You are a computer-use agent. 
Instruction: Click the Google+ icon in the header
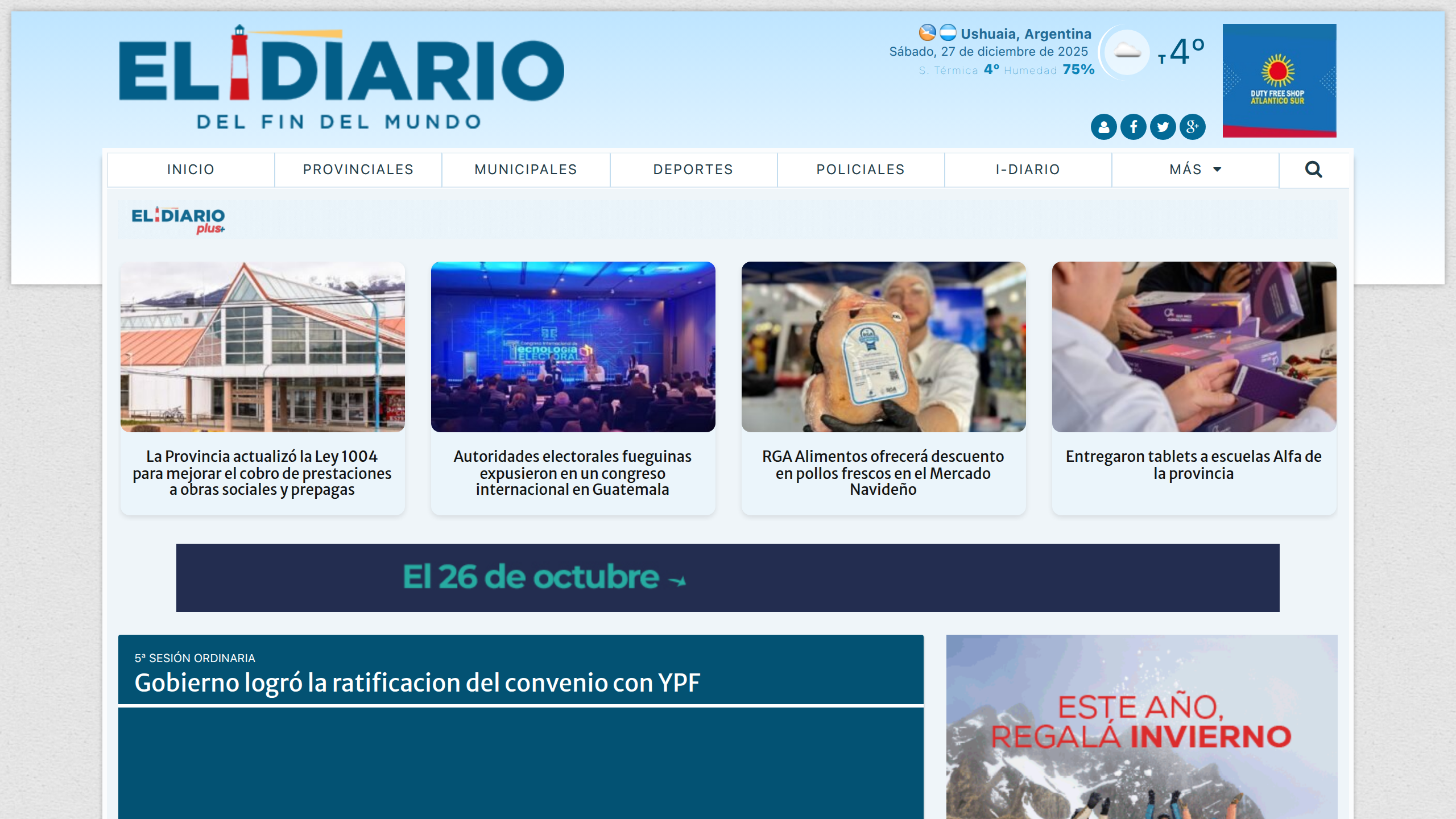click(x=1192, y=127)
